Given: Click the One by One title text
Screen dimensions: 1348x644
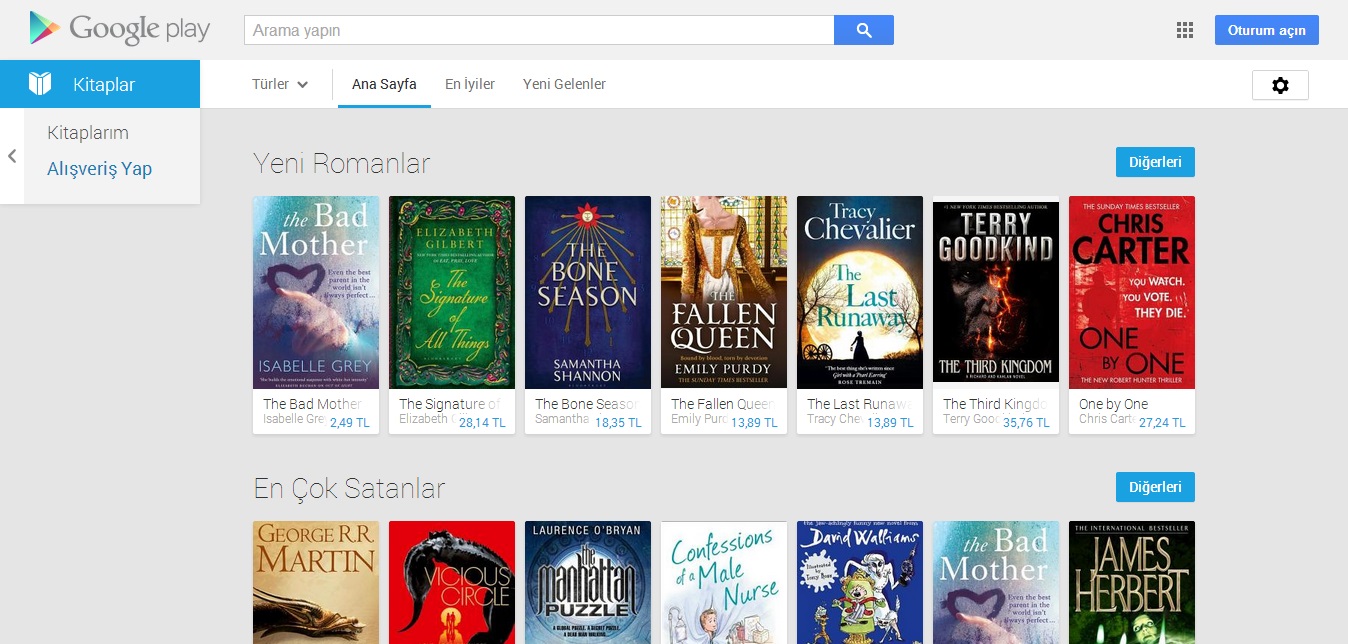Looking at the screenshot, I should point(1113,404).
